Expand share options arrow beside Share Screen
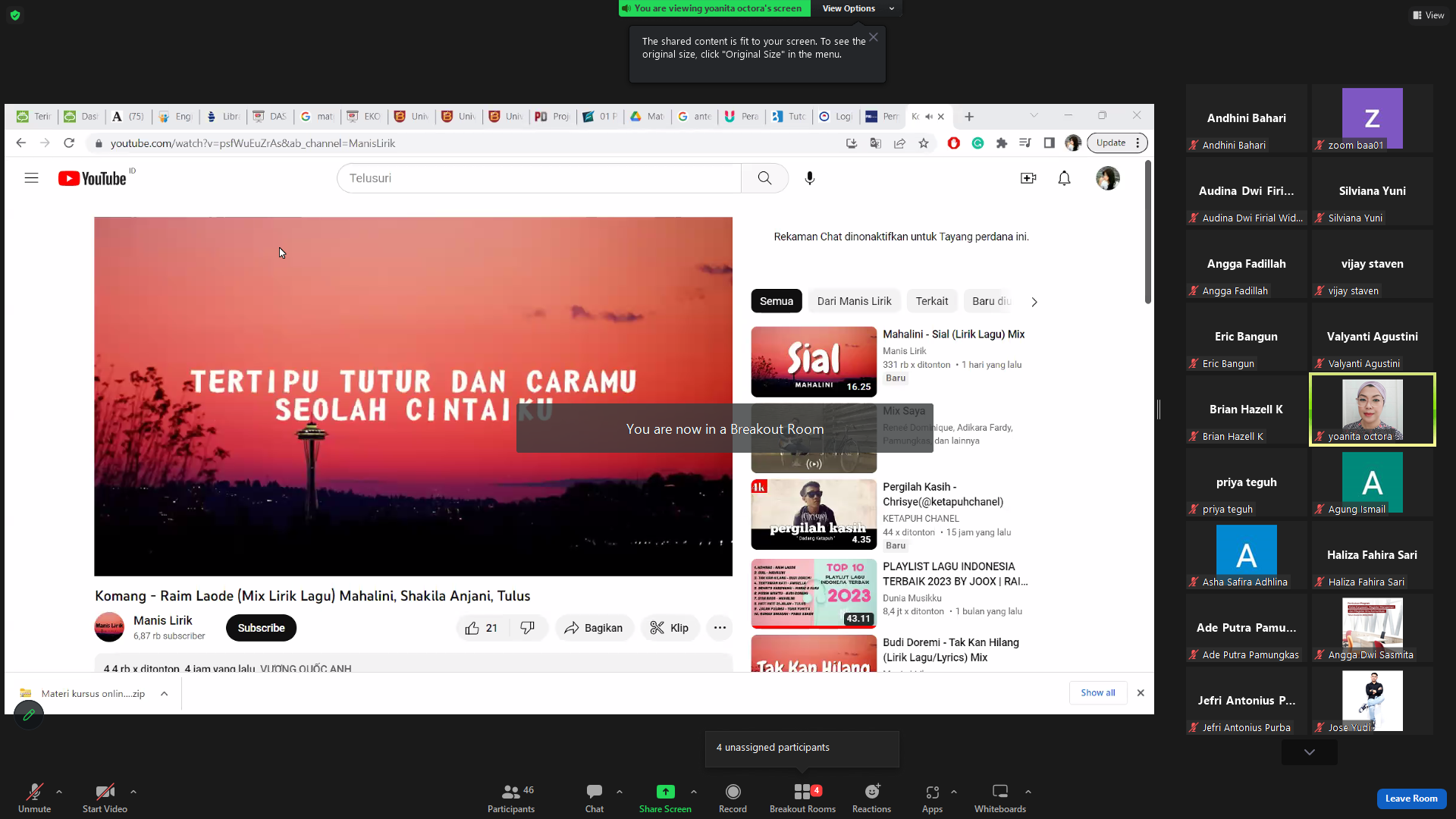Viewport: 1456px width, 819px height. [694, 792]
